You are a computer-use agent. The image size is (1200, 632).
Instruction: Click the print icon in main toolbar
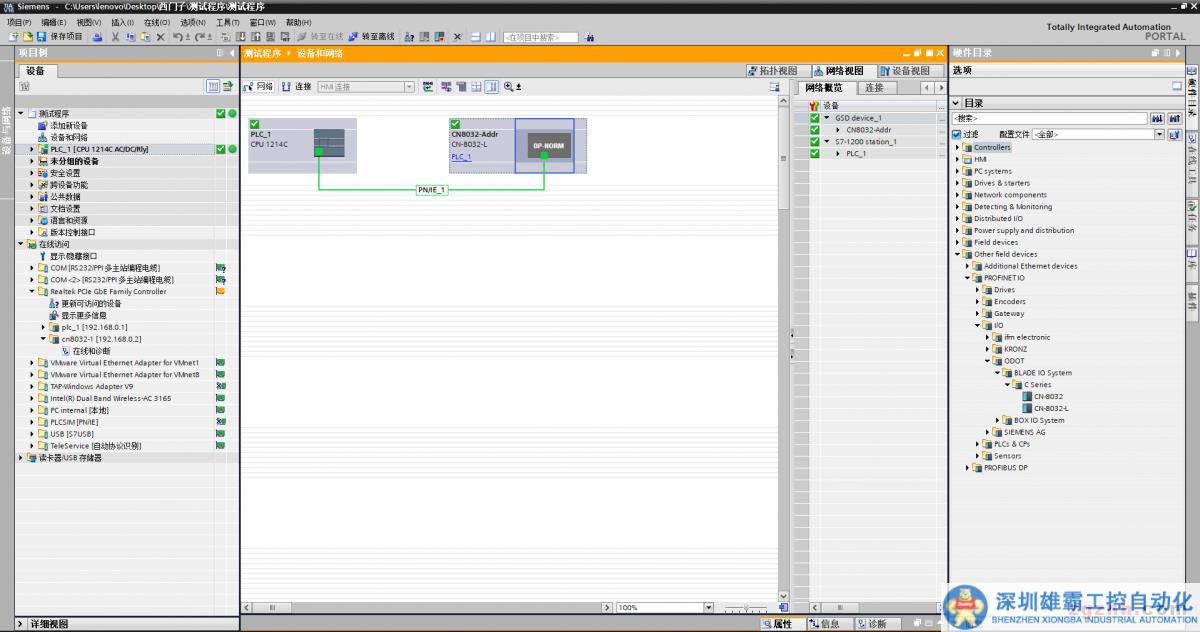click(x=97, y=37)
